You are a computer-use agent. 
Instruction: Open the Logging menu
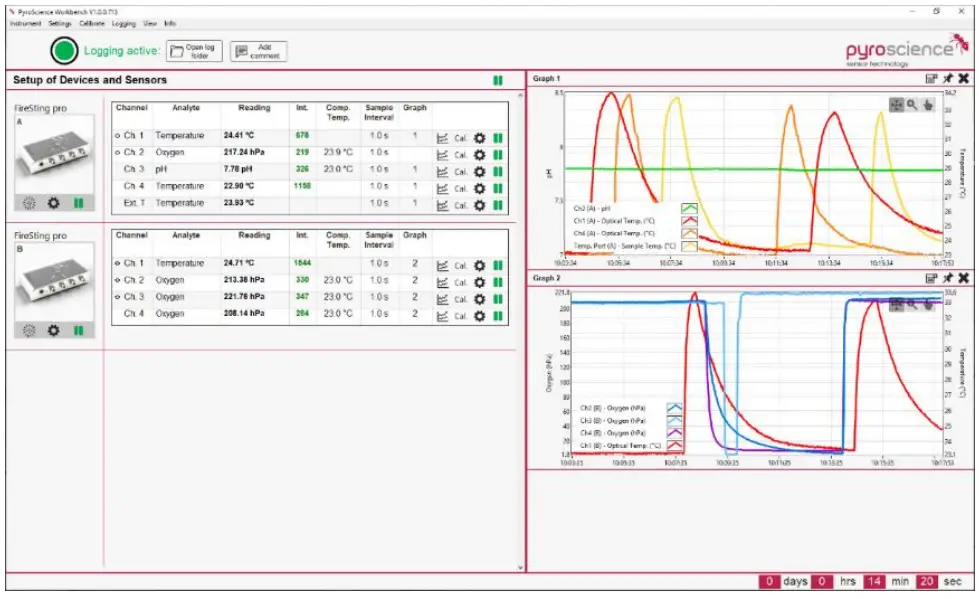pos(124,22)
